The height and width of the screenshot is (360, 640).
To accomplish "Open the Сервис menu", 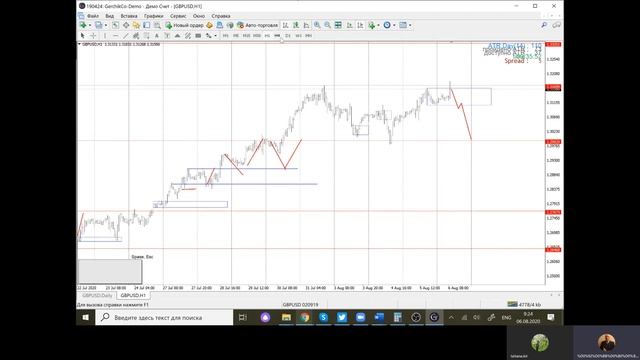I will (178, 16).
